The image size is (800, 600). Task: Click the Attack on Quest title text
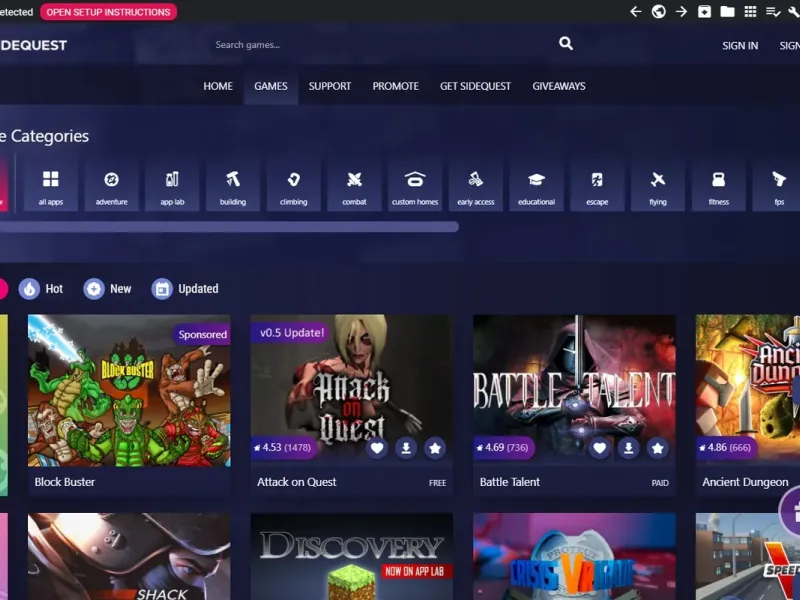[296, 482]
